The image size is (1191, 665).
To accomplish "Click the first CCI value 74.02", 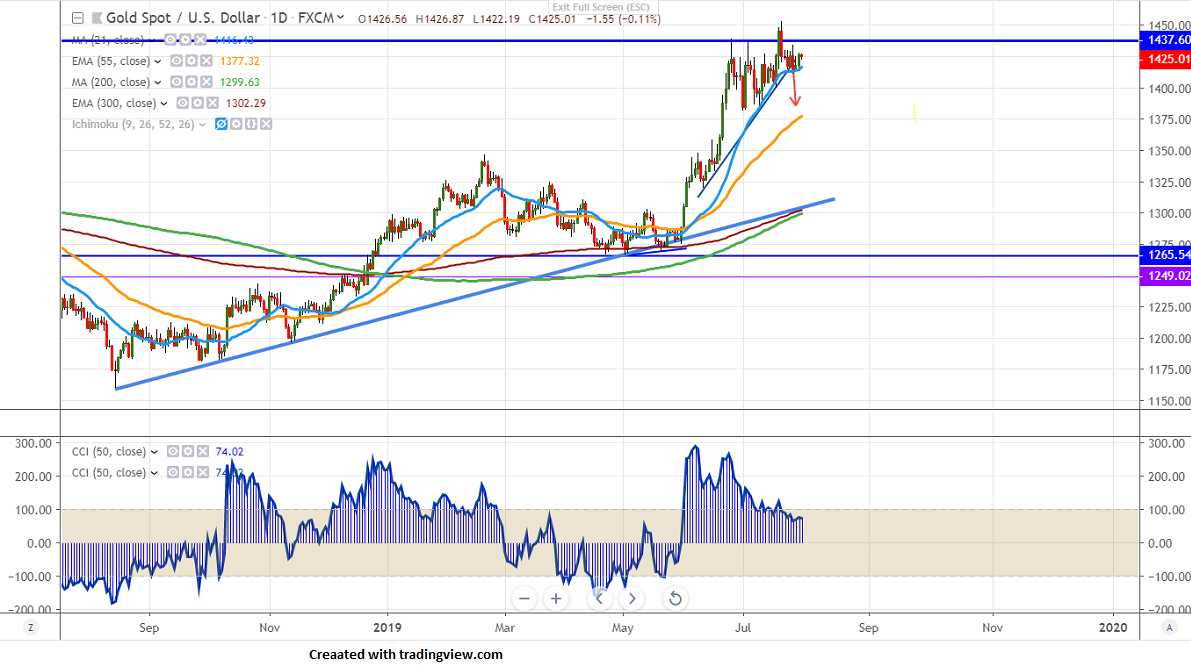I will pos(229,452).
